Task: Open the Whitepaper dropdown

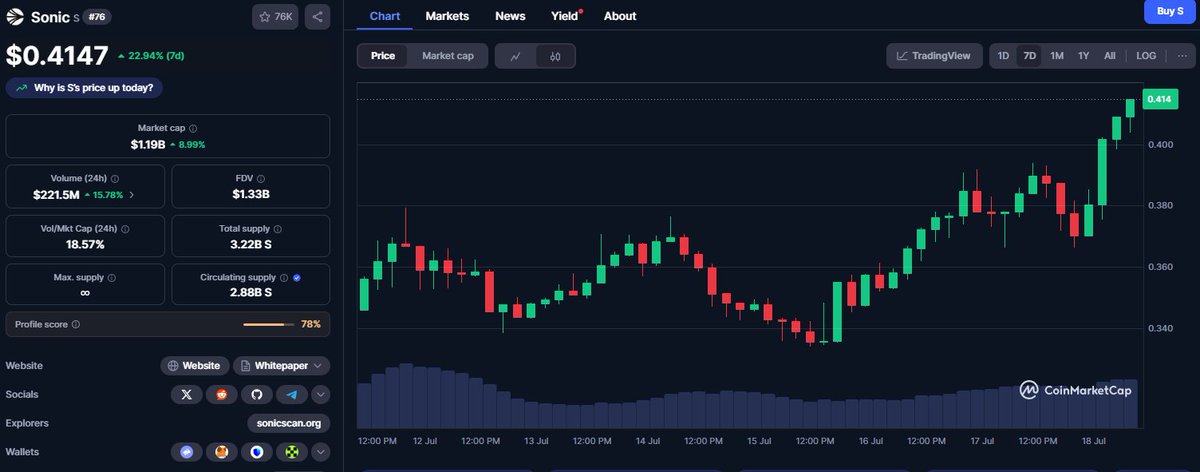Action: point(284,366)
